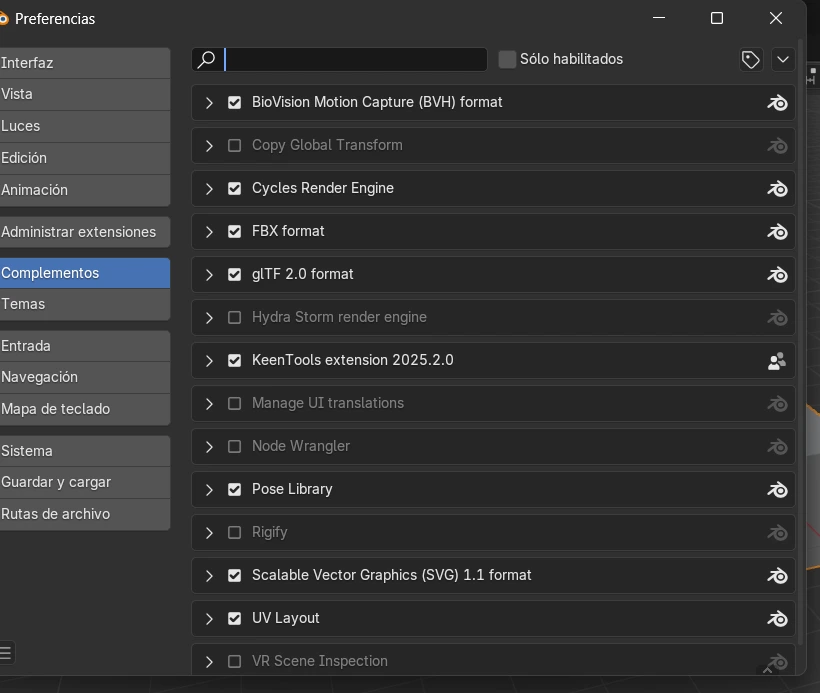
Task: Toggle the Sólo habilitados checkbox
Action: point(507,60)
